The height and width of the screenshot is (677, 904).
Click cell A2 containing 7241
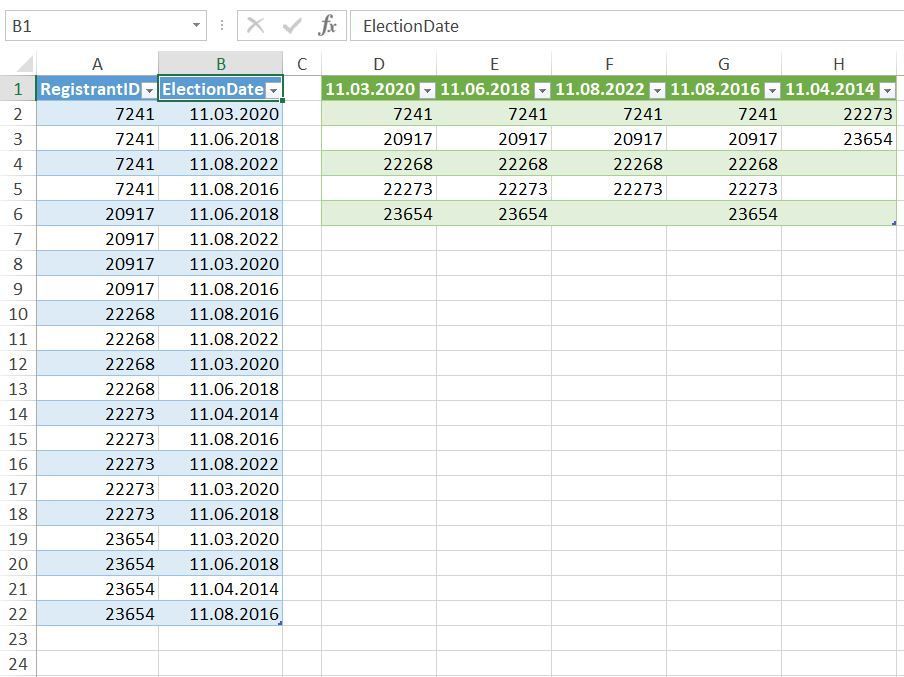(97, 114)
